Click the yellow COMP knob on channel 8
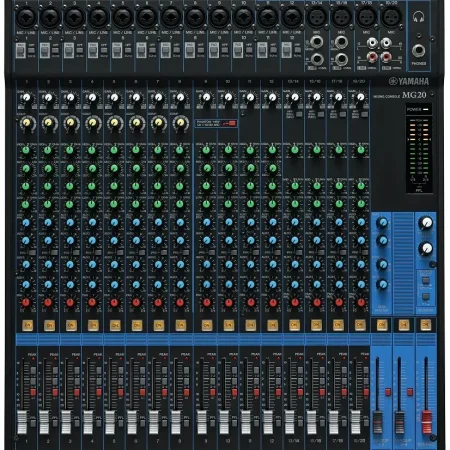This screenshot has width=450, height=450. click(180, 123)
